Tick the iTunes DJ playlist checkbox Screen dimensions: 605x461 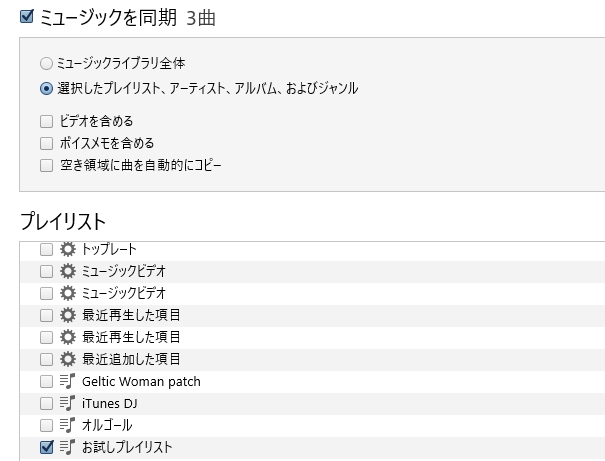pos(46,403)
